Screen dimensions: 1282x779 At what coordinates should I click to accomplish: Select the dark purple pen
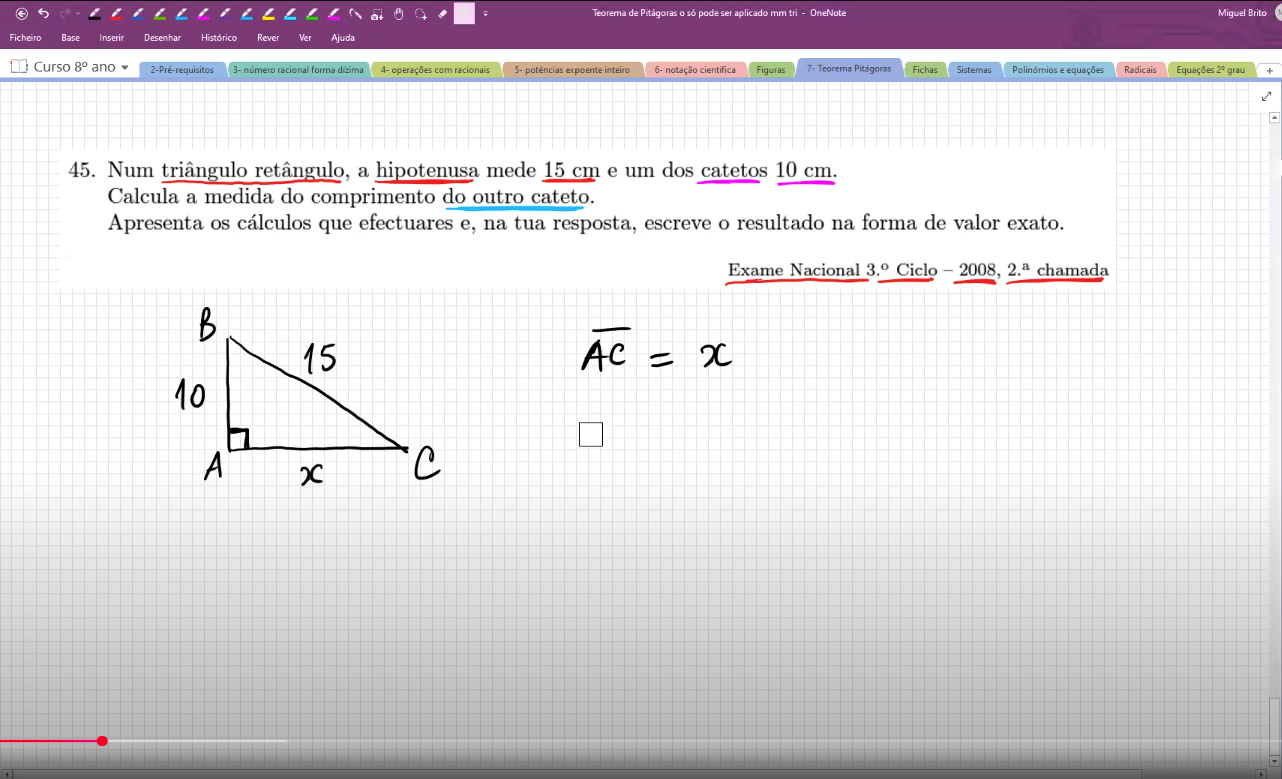225,14
